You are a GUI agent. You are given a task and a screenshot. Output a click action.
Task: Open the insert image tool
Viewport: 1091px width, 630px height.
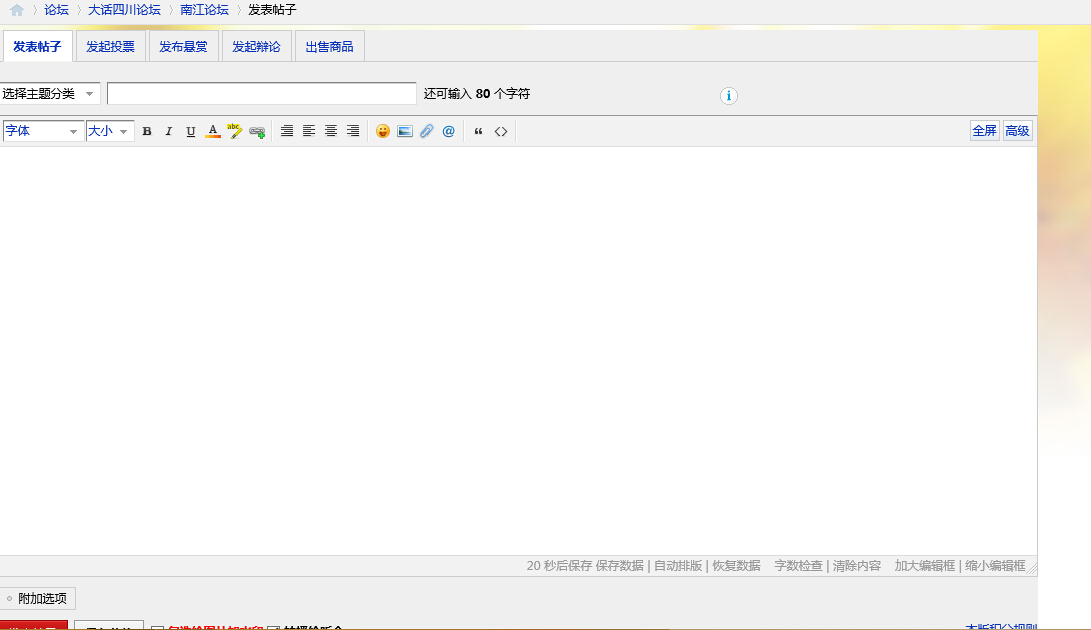pyautogui.click(x=405, y=131)
